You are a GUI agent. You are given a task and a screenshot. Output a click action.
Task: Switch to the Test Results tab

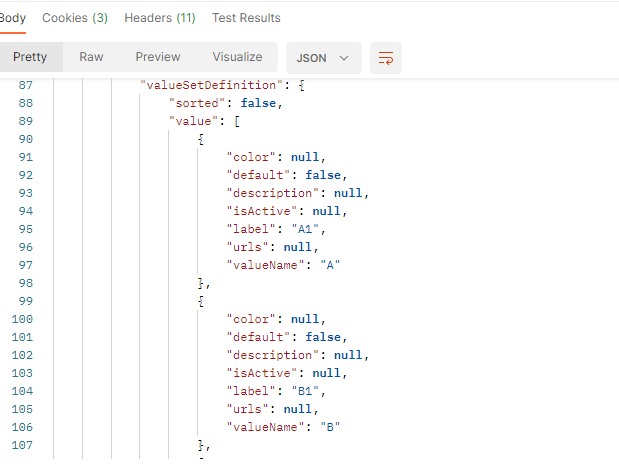246,18
